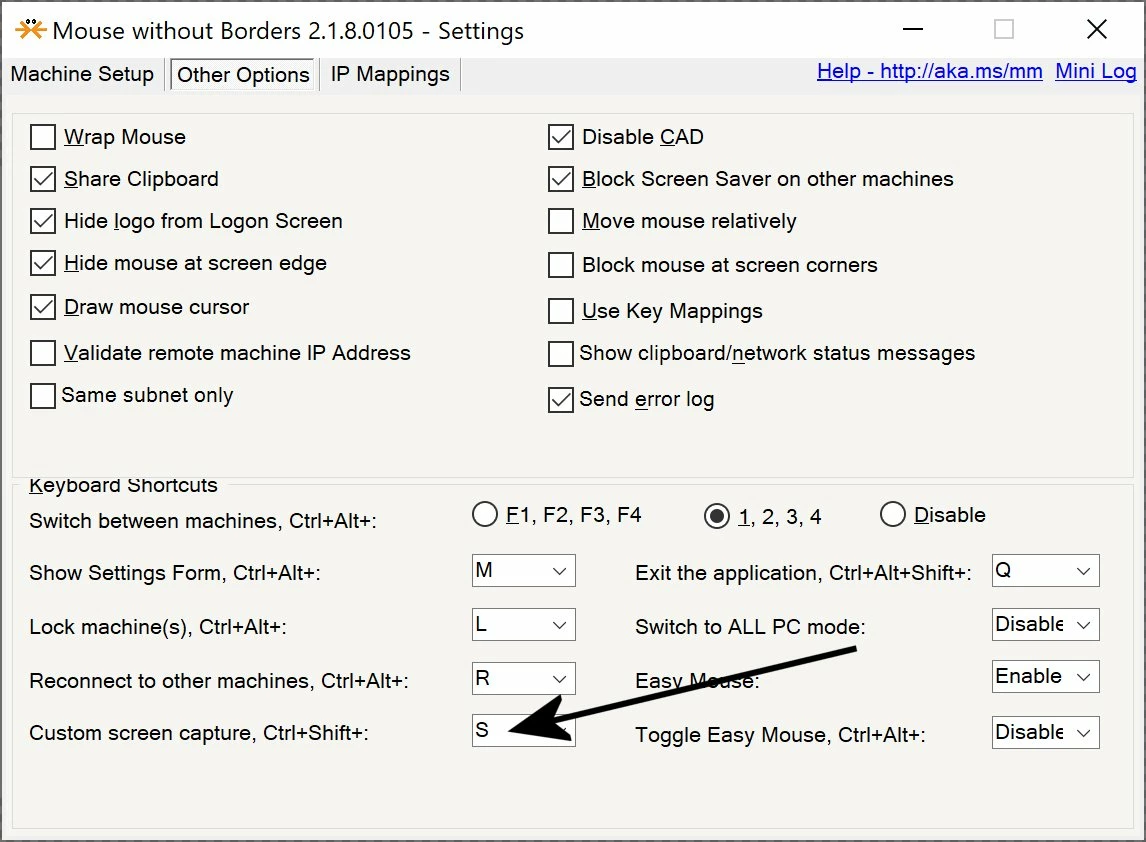The image size is (1146, 842).
Task: Select the 1, 2, 3, 4 radio button
Action: point(716,517)
